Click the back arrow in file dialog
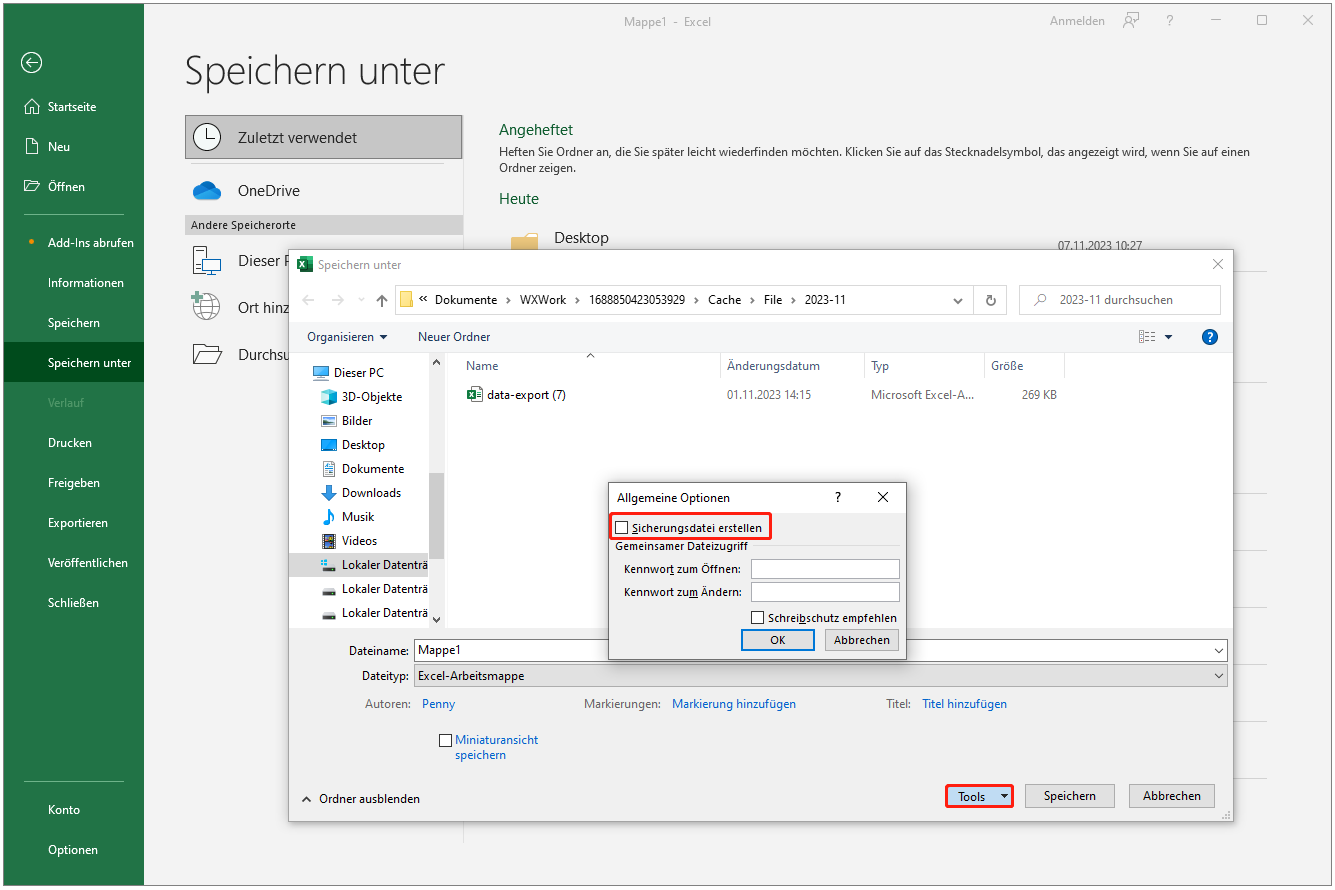Screen dimensions: 1335x890 [308, 300]
